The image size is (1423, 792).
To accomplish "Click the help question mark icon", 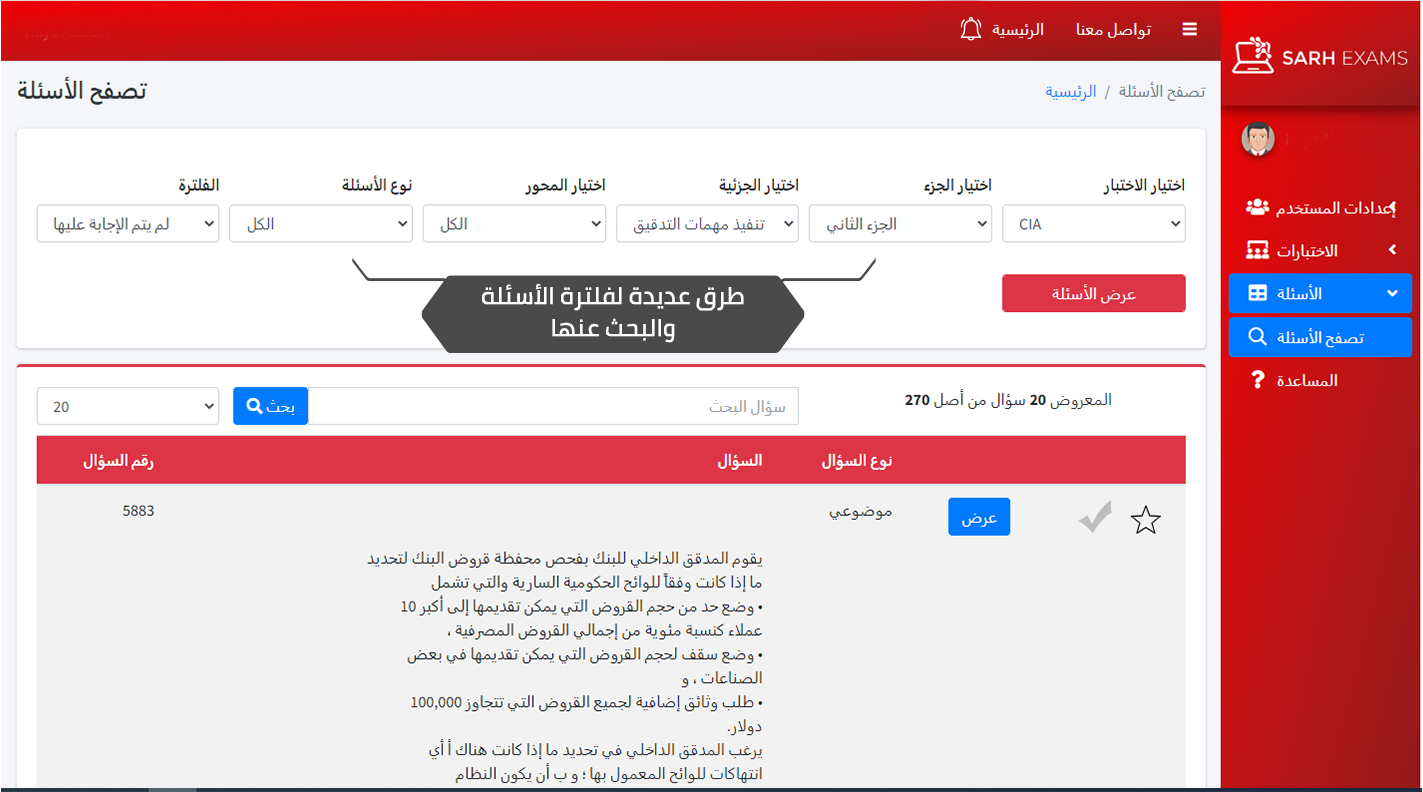I will click(x=1258, y=381).
